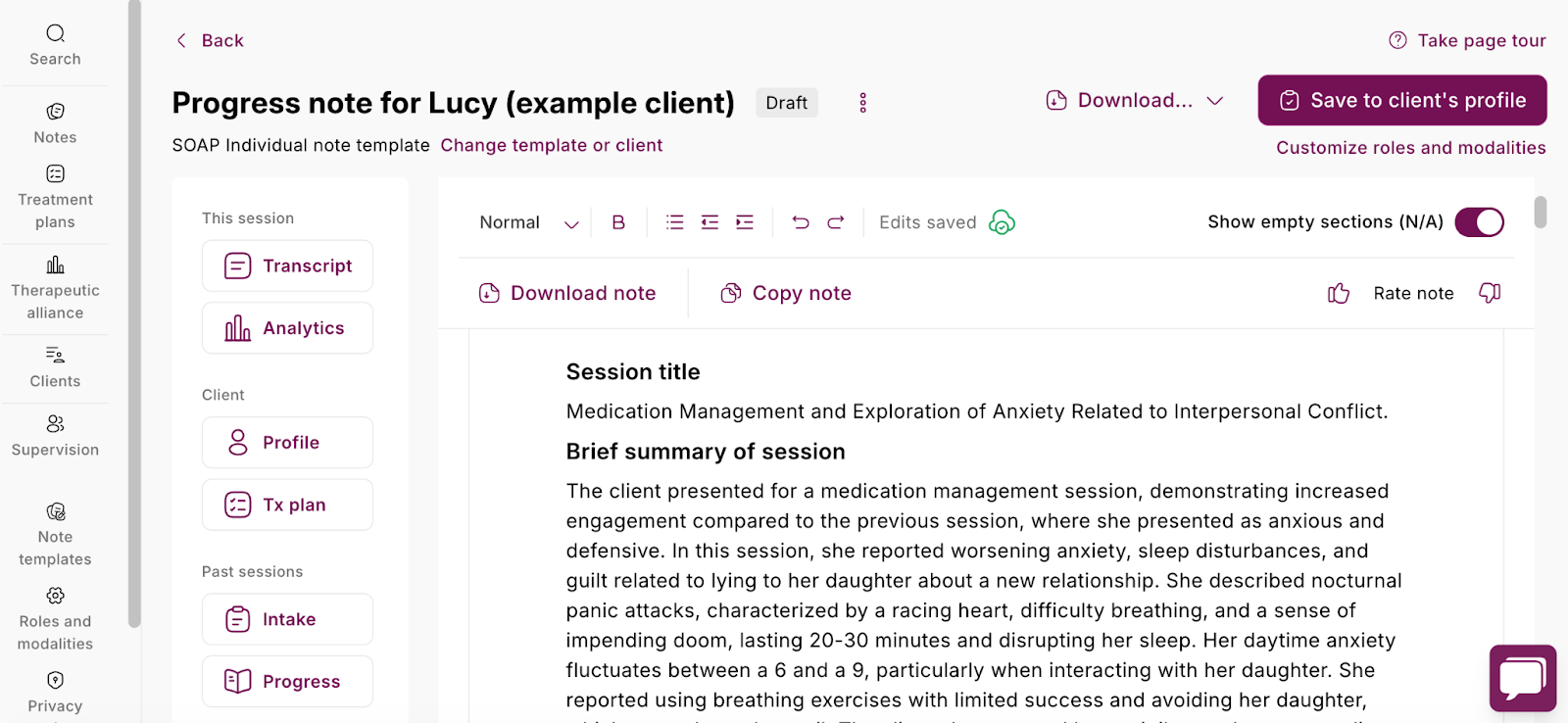This screenshot has height=723, width=1568.
Task: Click the thumbs up rating icon
Action: click(1339, 293)
